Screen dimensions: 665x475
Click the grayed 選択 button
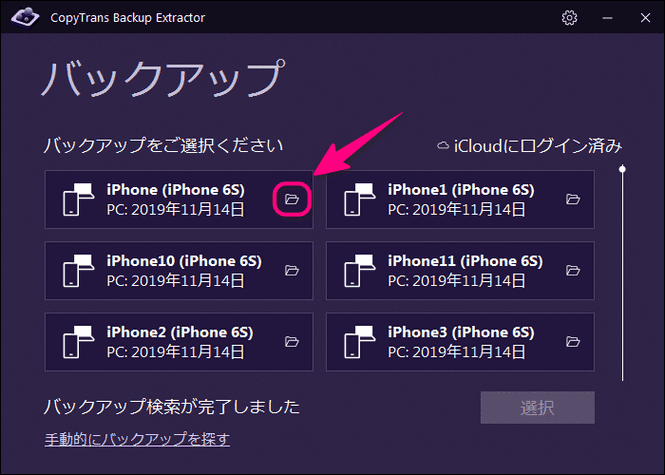[537, 408]
